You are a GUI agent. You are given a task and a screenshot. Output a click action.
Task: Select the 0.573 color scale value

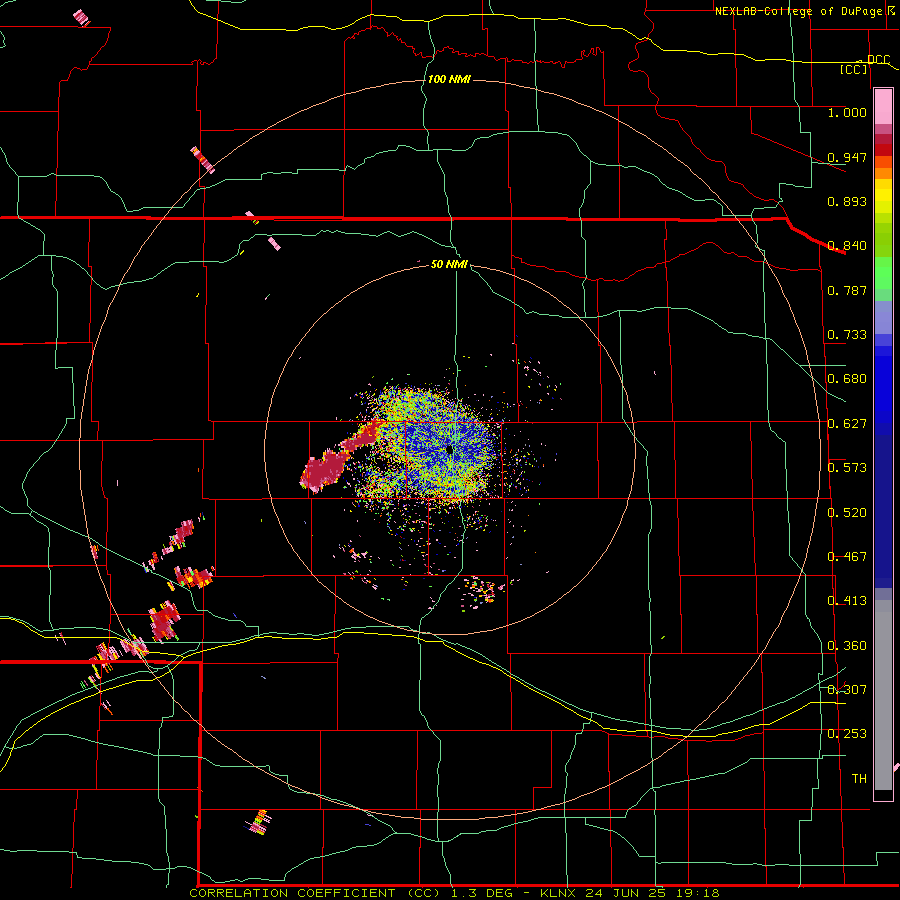(847, 468)
